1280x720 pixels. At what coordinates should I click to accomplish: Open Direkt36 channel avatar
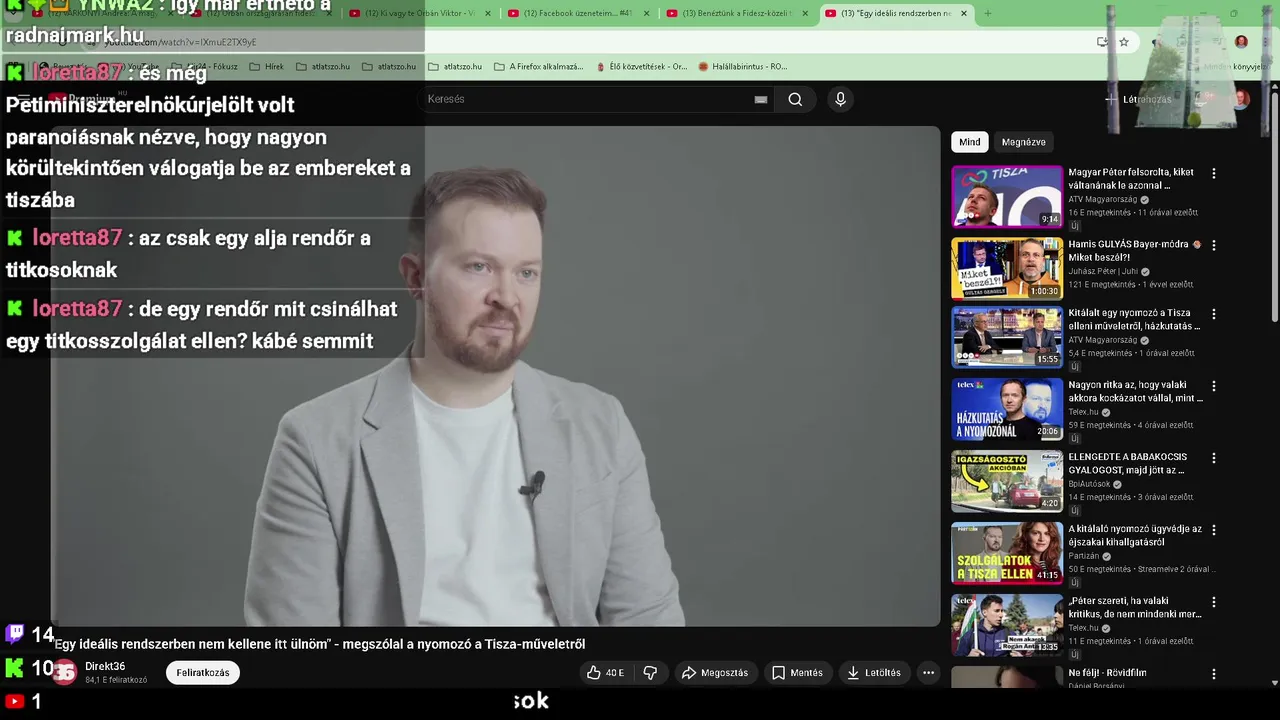(65, 673)
